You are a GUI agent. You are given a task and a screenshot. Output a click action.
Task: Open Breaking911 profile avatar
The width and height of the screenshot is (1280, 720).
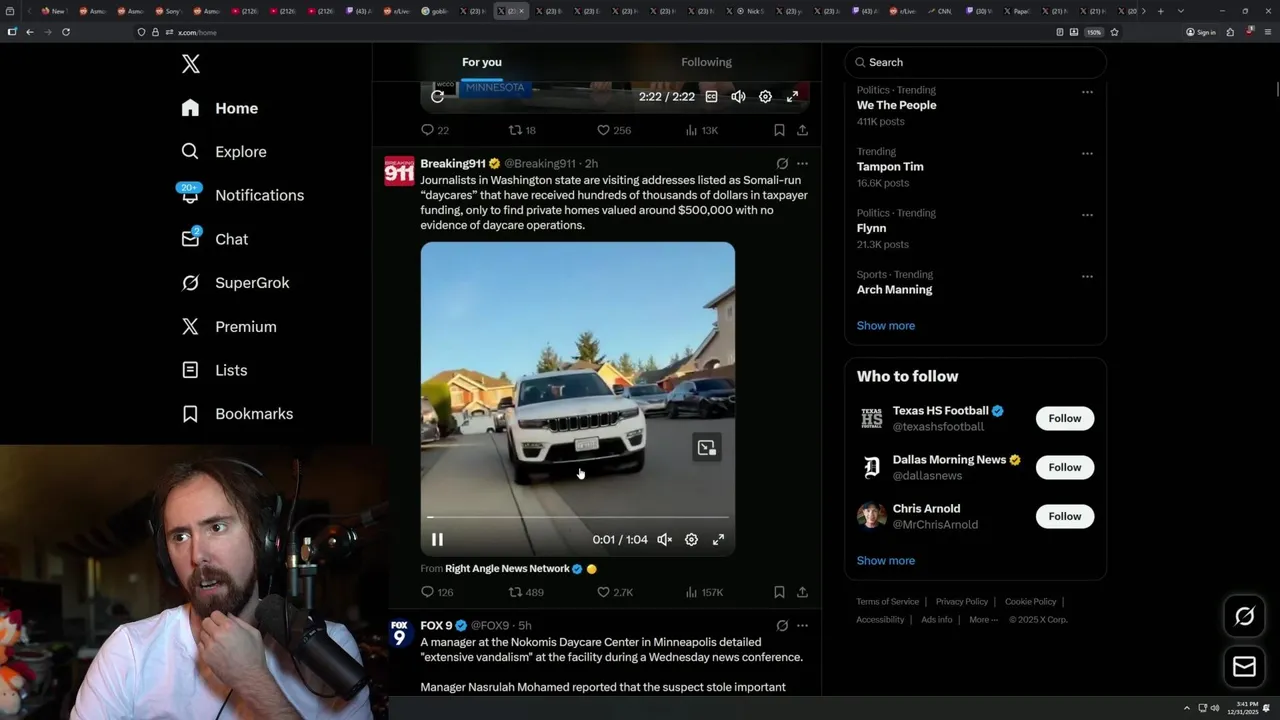[x=399, y=171]
